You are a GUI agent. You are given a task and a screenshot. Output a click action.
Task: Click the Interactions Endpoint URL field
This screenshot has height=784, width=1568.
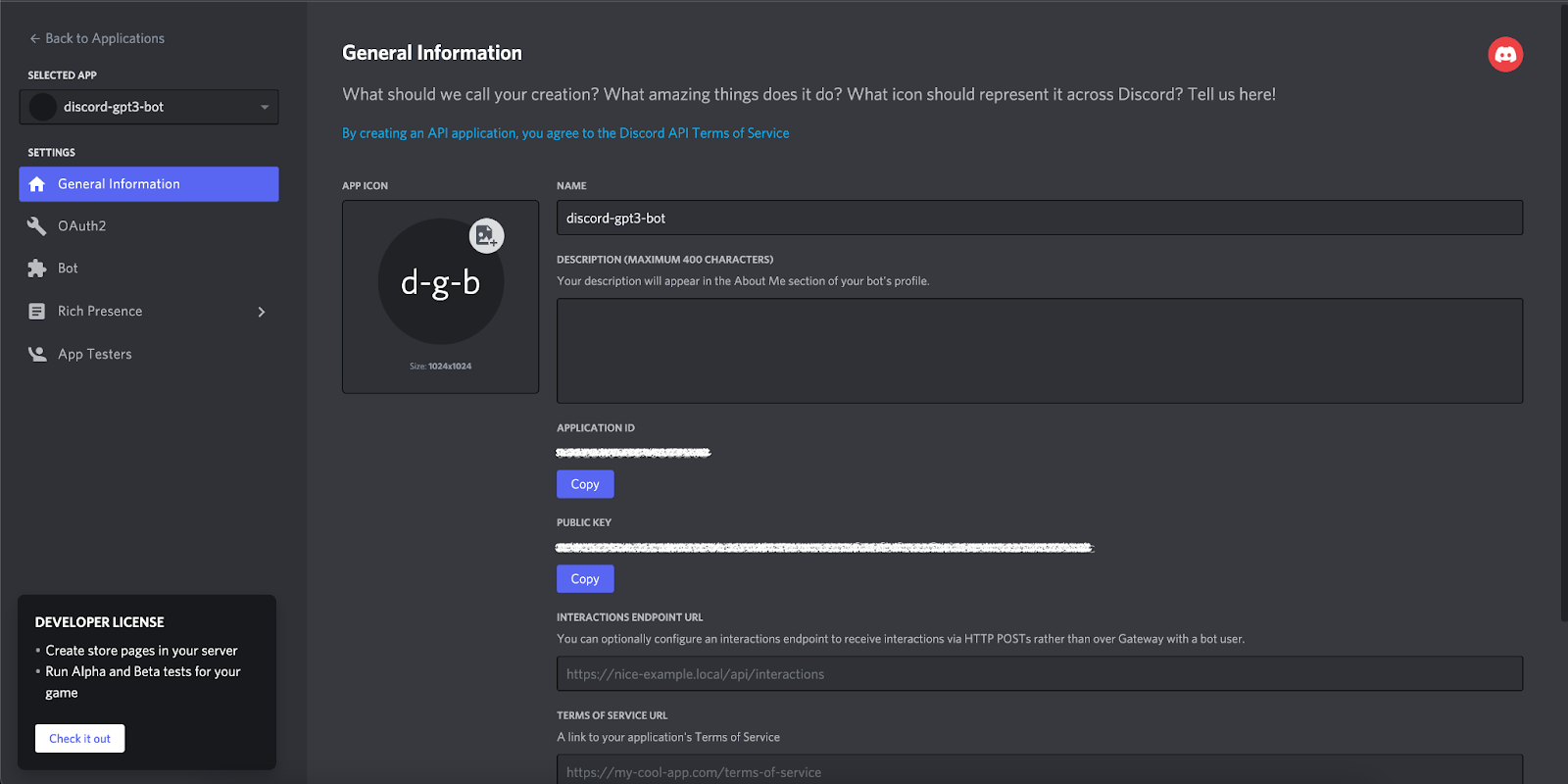(x=1040, y=673)
